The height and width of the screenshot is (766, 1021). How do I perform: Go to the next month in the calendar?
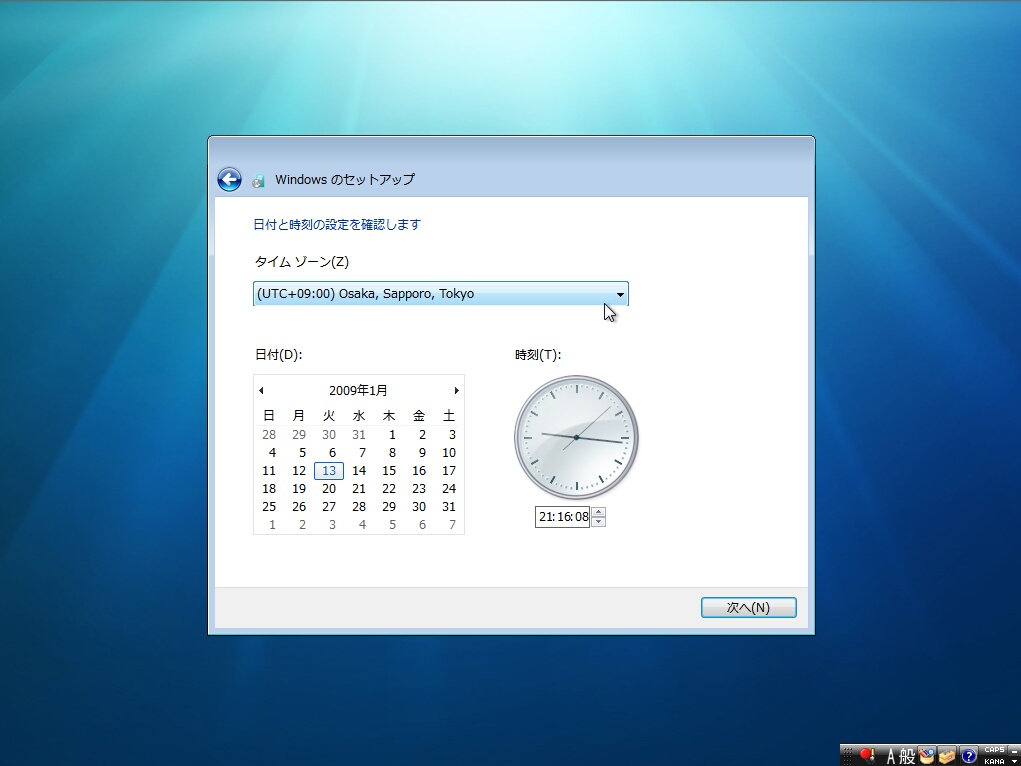click(x=456, y=391)
